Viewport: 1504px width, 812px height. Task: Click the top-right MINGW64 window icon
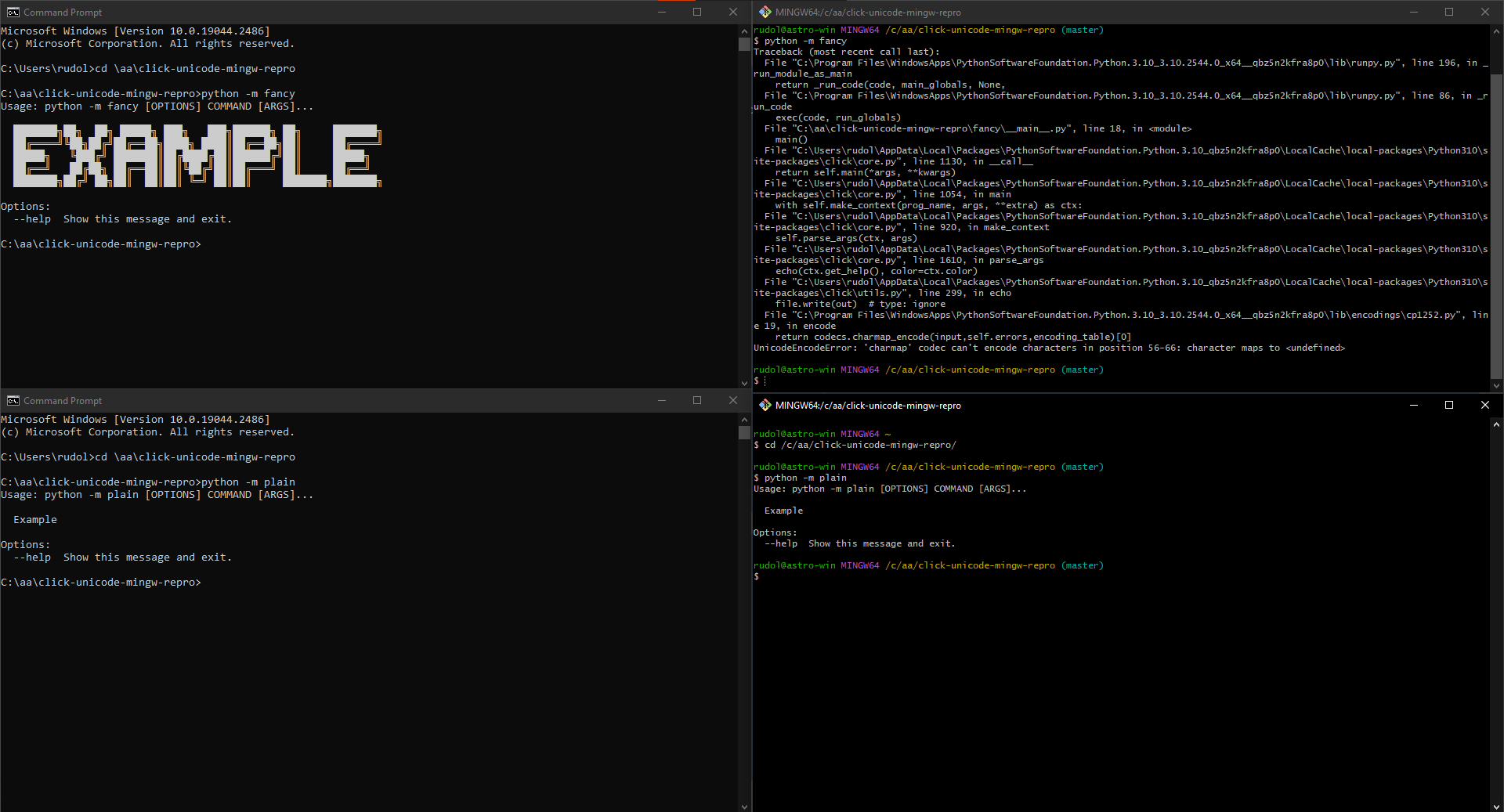[765, 13]
